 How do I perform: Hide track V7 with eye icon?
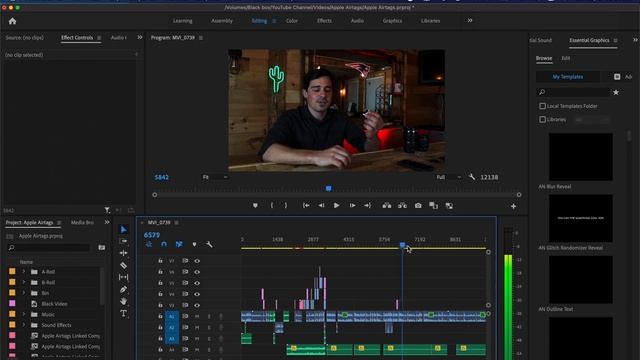[197, 261]
